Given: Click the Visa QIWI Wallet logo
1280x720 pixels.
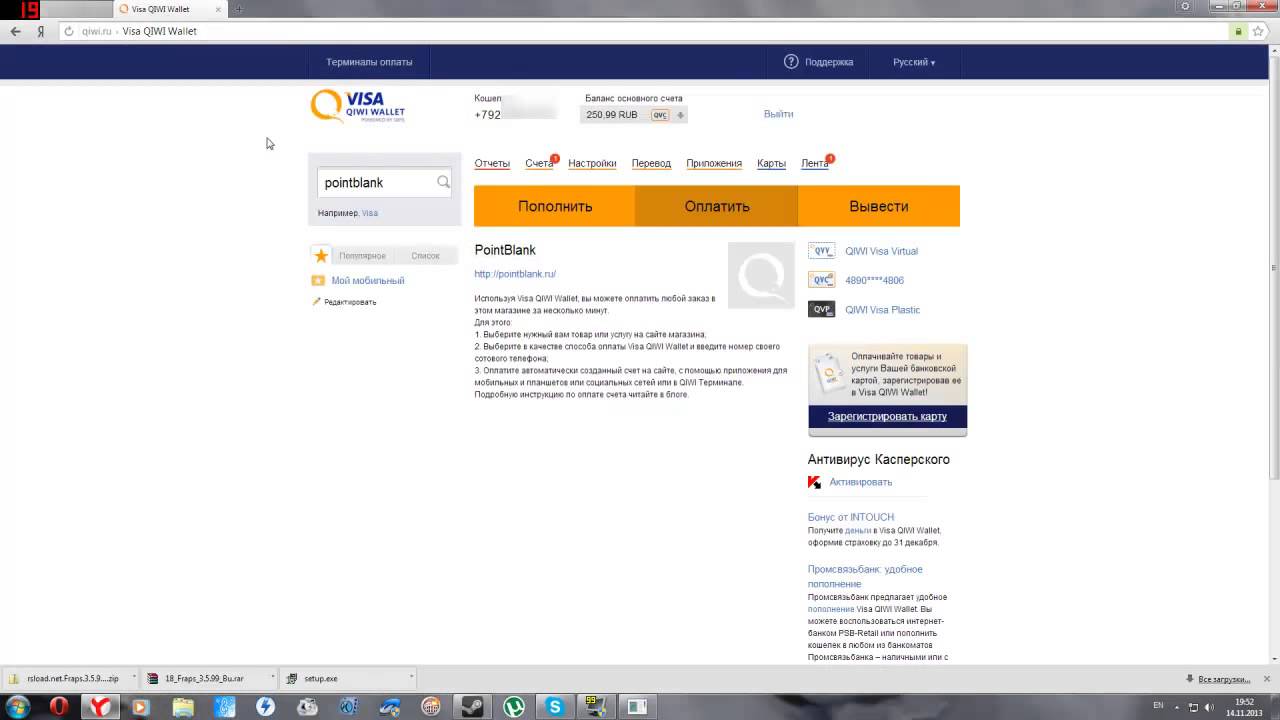Looking at the screenshot, I should 358,106.
